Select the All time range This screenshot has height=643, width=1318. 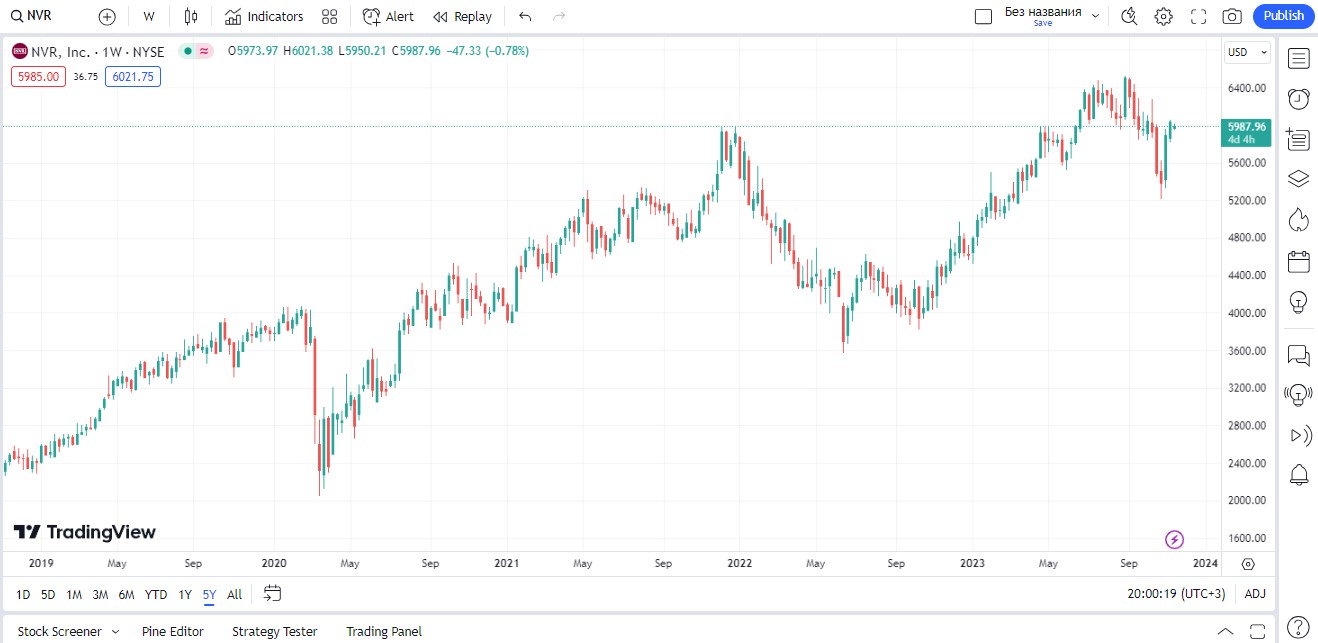click(234, 594)
